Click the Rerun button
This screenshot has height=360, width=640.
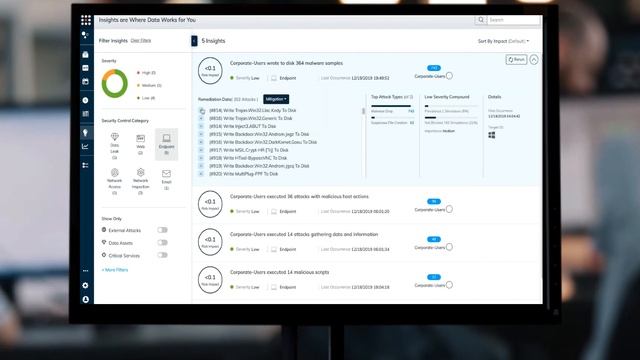coord(516,60)
